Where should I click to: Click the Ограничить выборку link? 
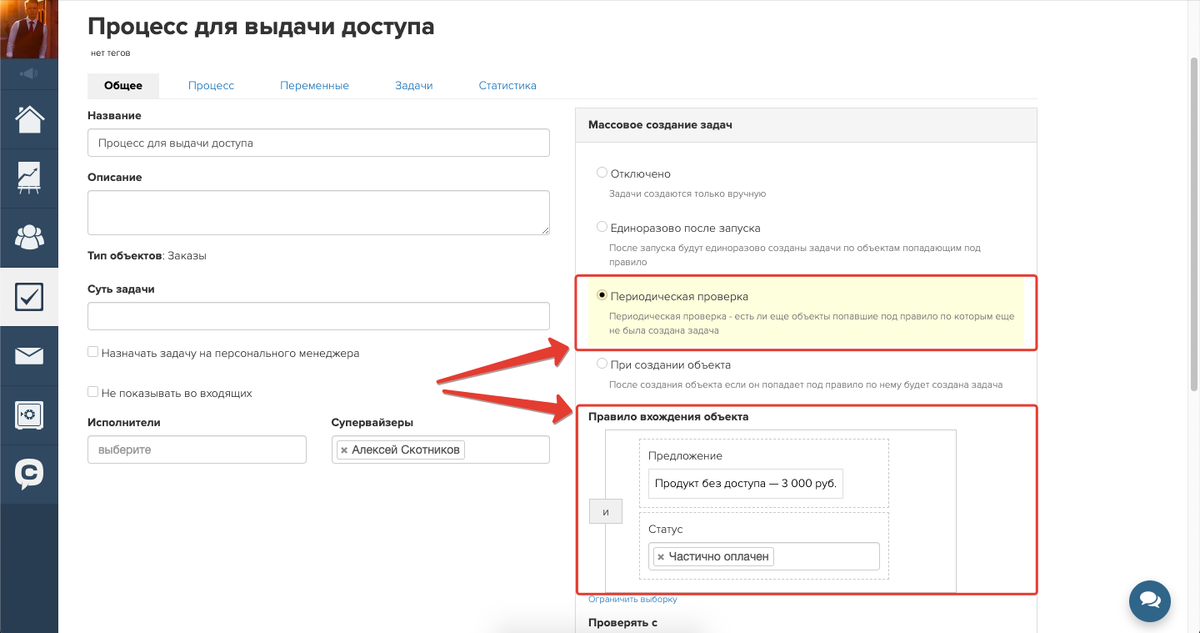(632, 600)
